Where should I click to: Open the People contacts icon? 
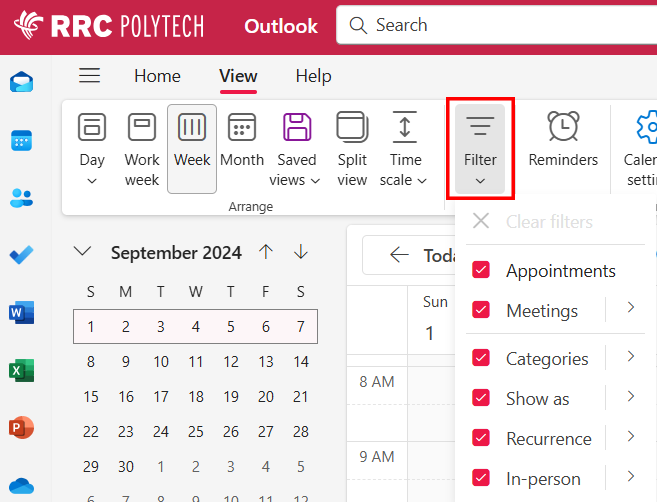click(22, 197)
